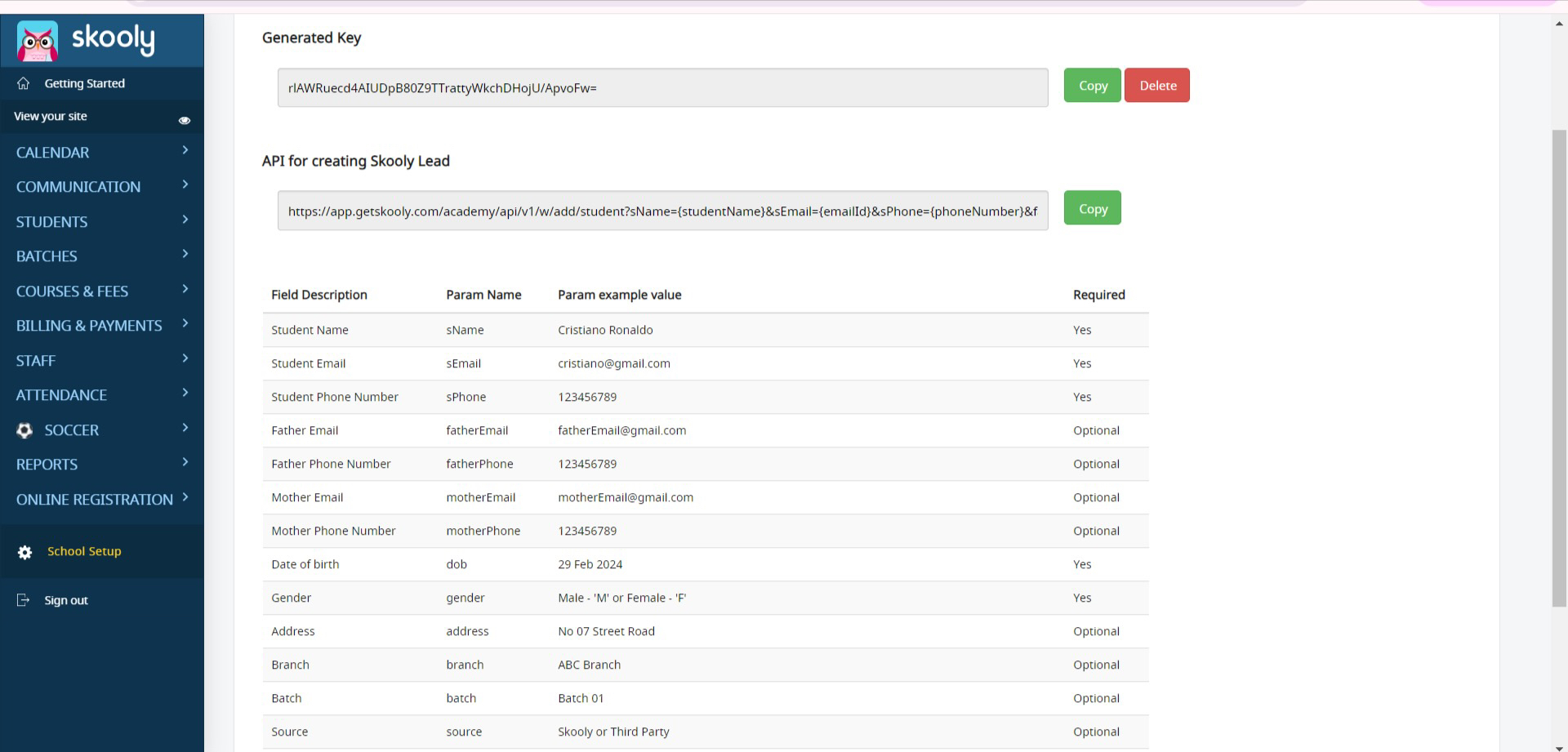Open the COMMUNICATION menu
1568x752 pixels.
pos(78,187)
